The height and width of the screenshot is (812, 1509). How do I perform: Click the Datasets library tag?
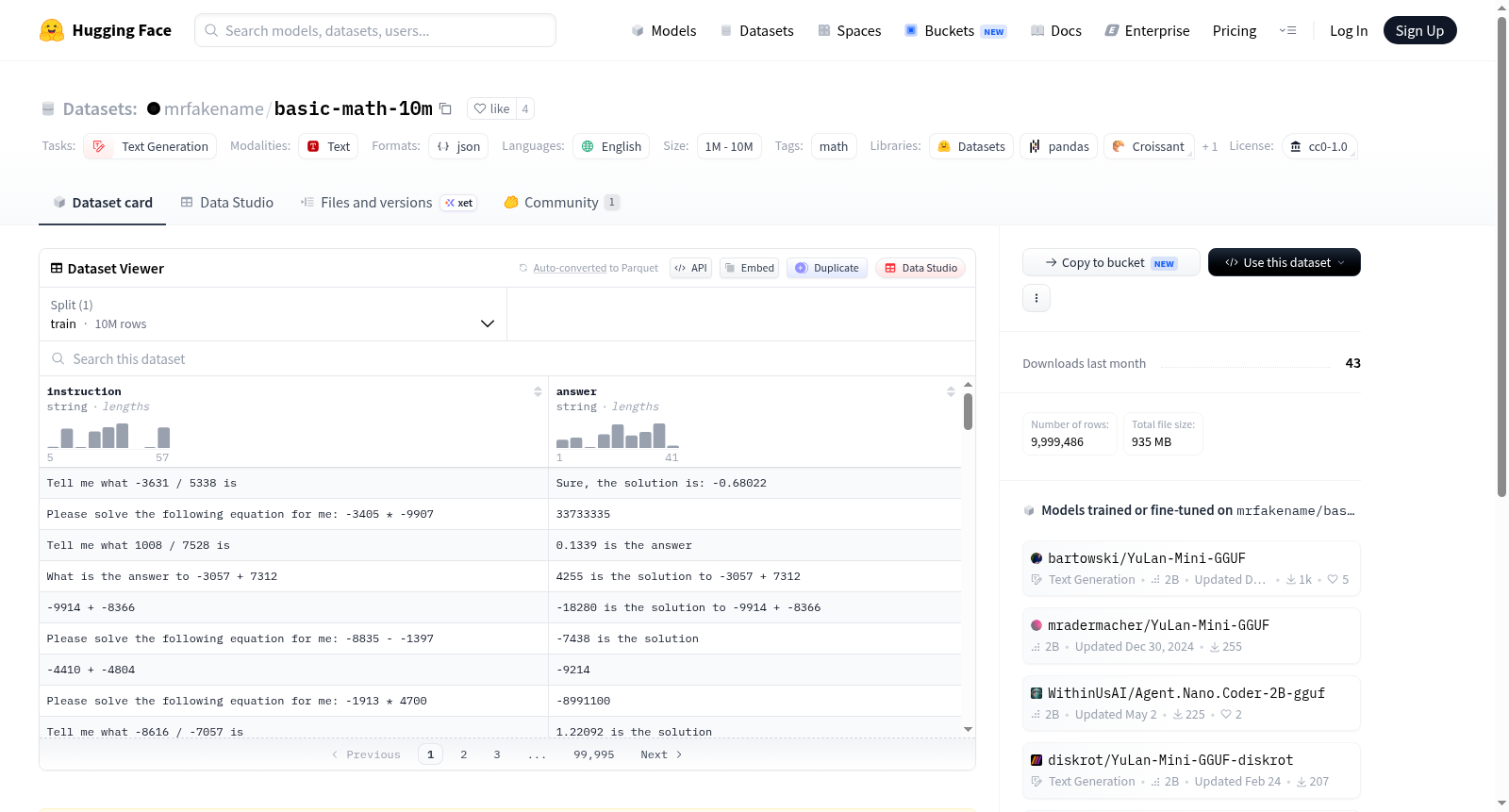point(971,146)
